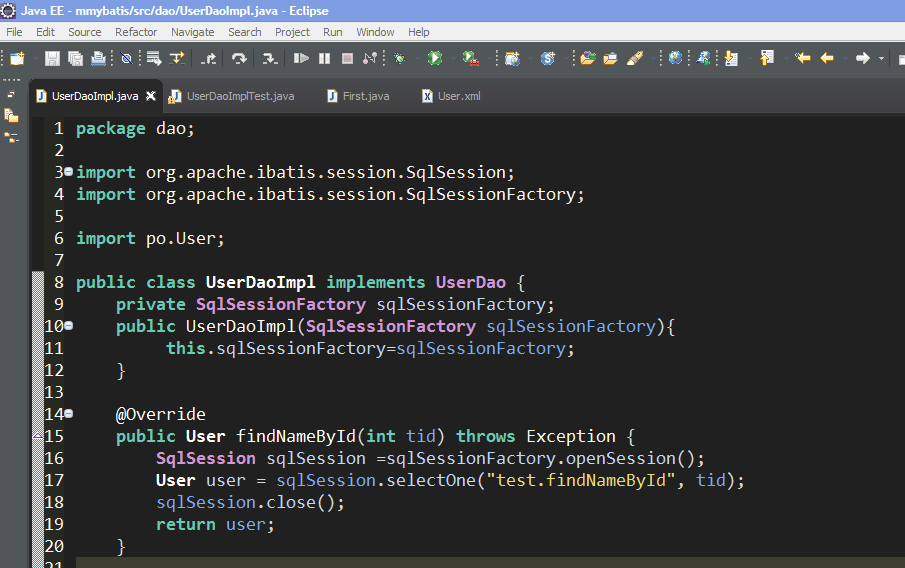Open External Tools dropdown arrow
Image resolution: width=905 pixels, height=568 pixels.
coord(488,58)
